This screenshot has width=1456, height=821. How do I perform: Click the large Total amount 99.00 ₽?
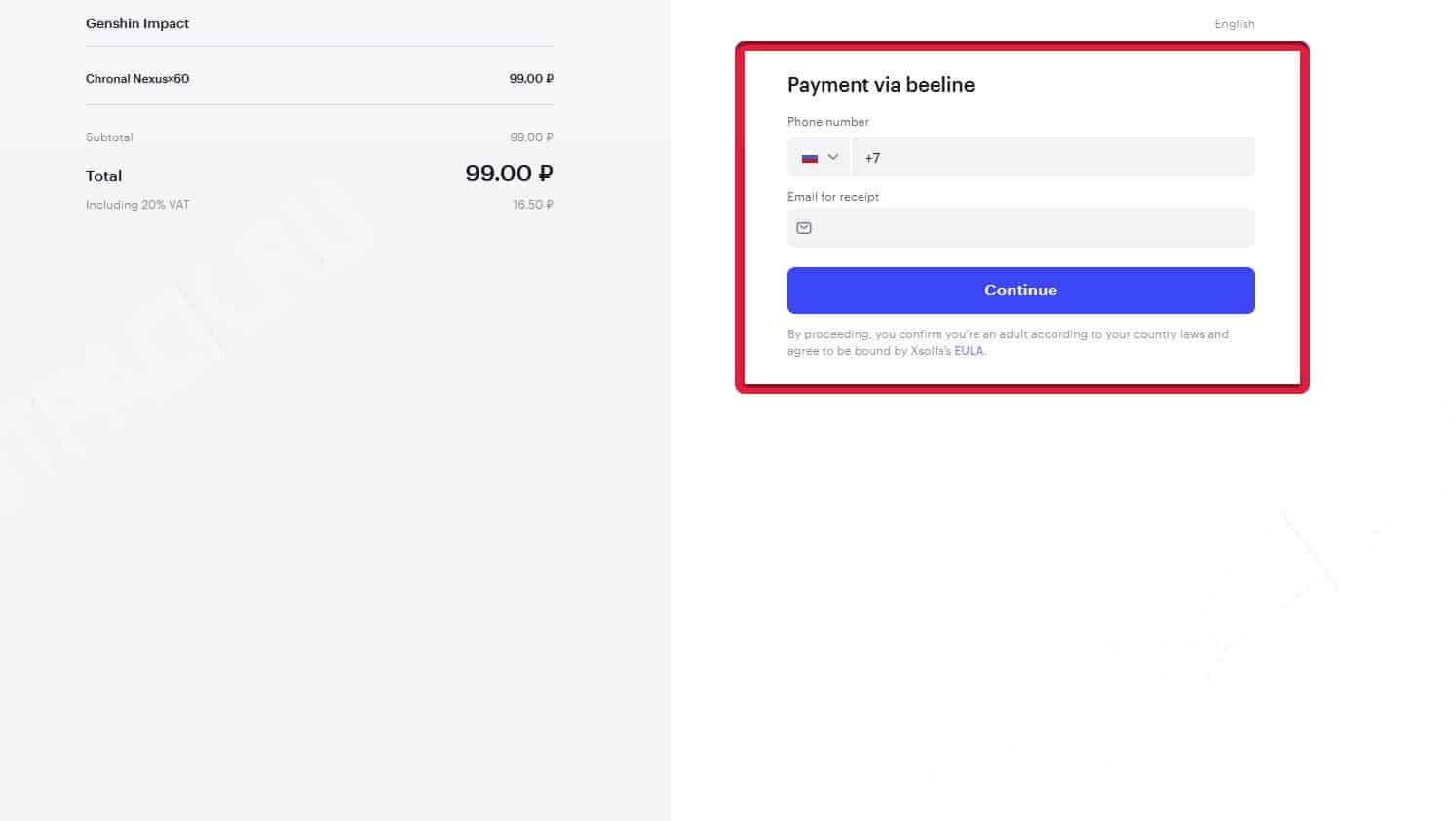(509, 174)
